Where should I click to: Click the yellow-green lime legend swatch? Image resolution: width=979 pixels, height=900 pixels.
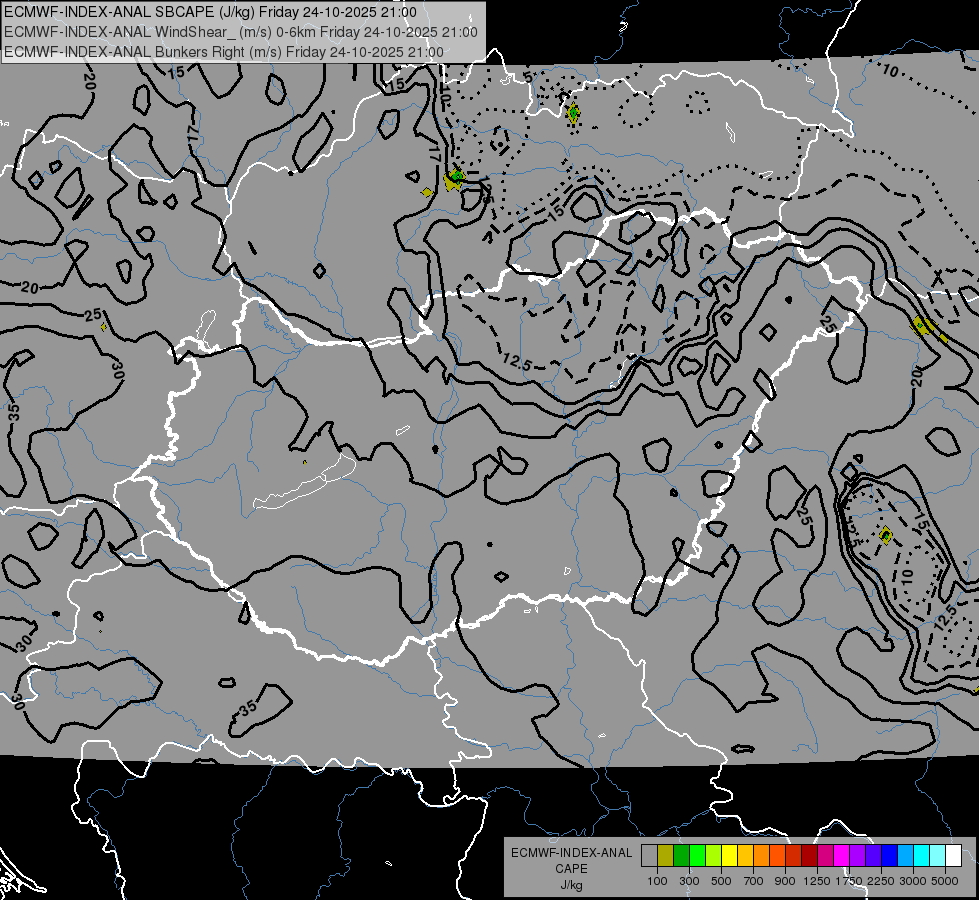click(713, 856)
